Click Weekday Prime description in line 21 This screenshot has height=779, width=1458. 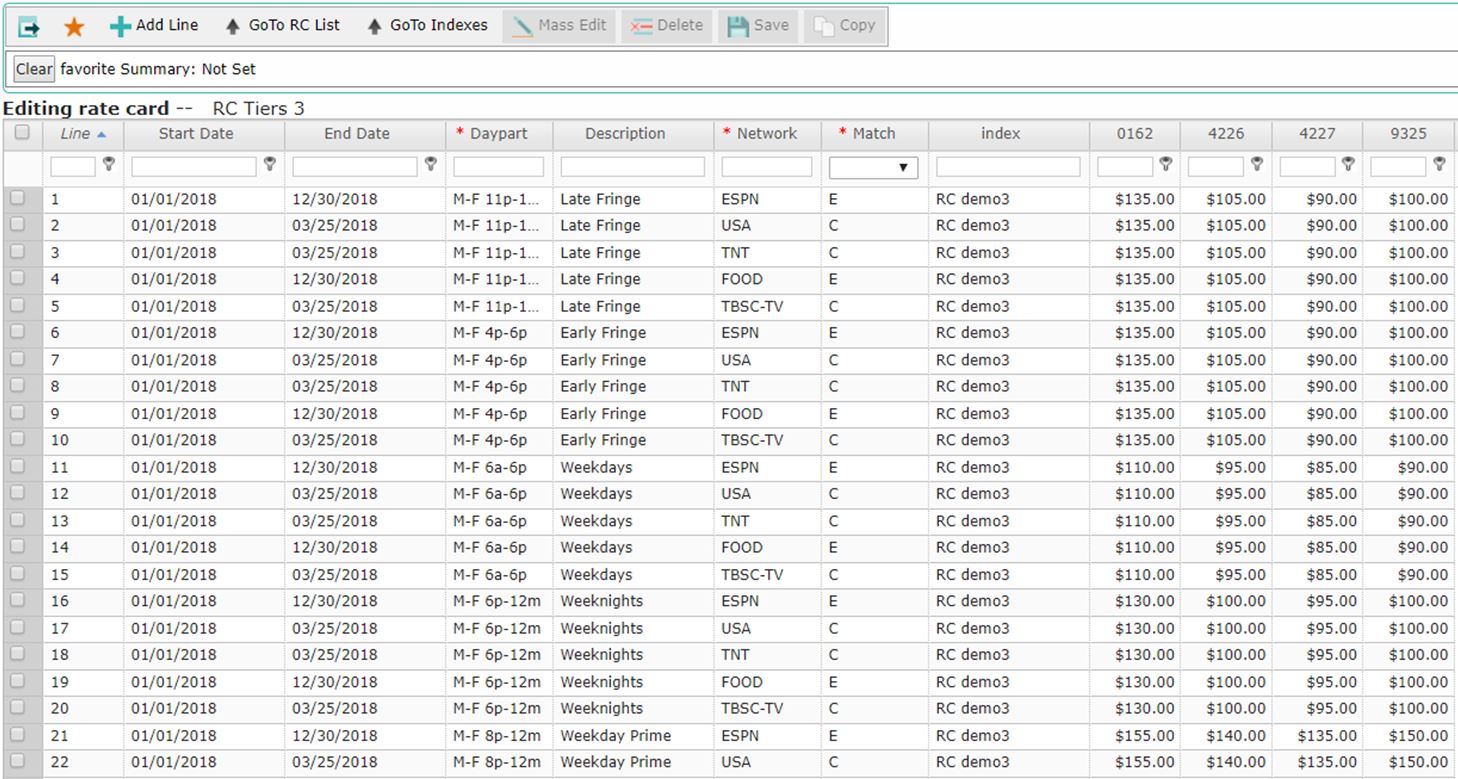pyautogui.click(x=615, y=735)
